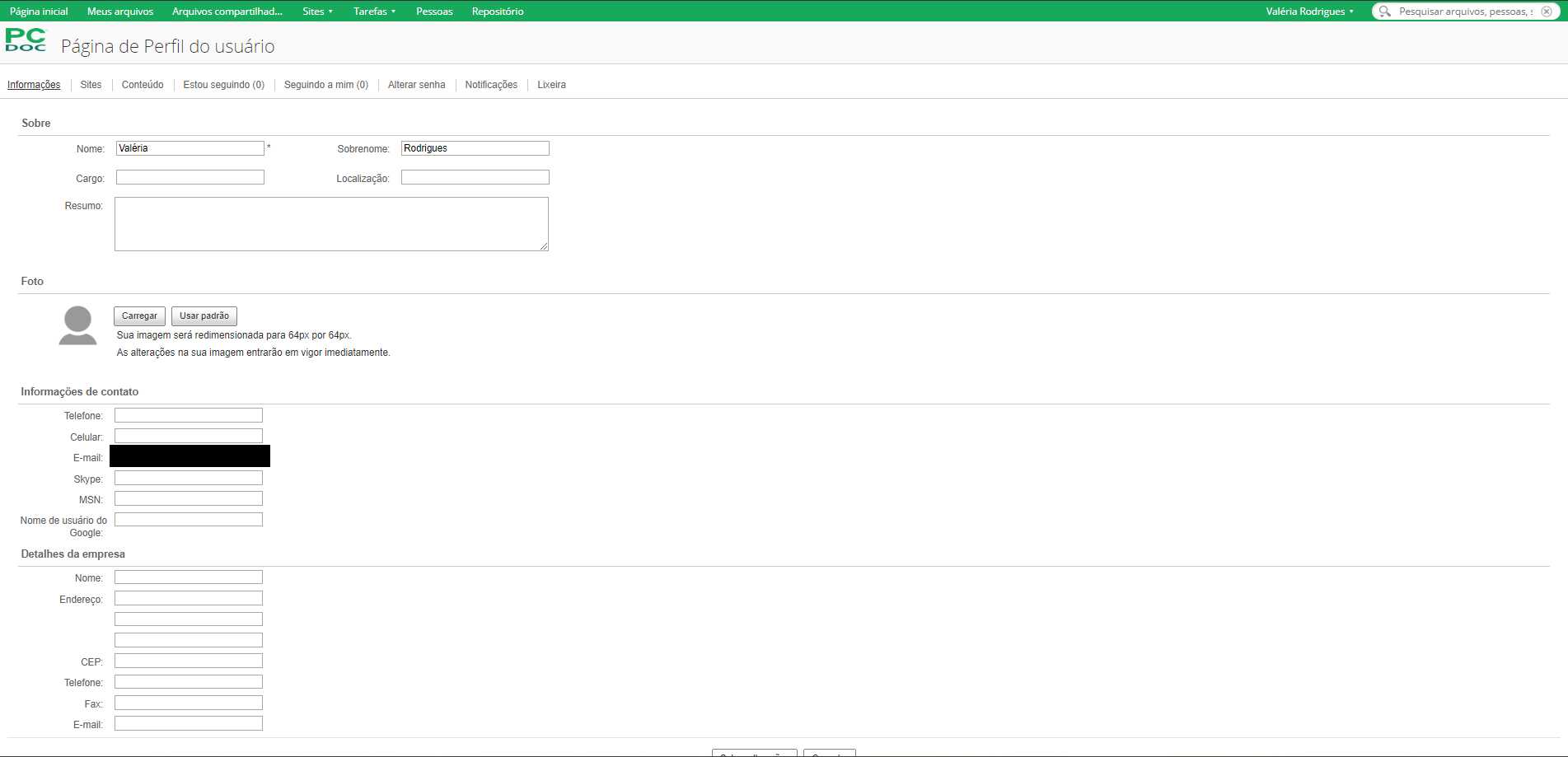
Task: Click the company Telefone field
Action: 189,682
